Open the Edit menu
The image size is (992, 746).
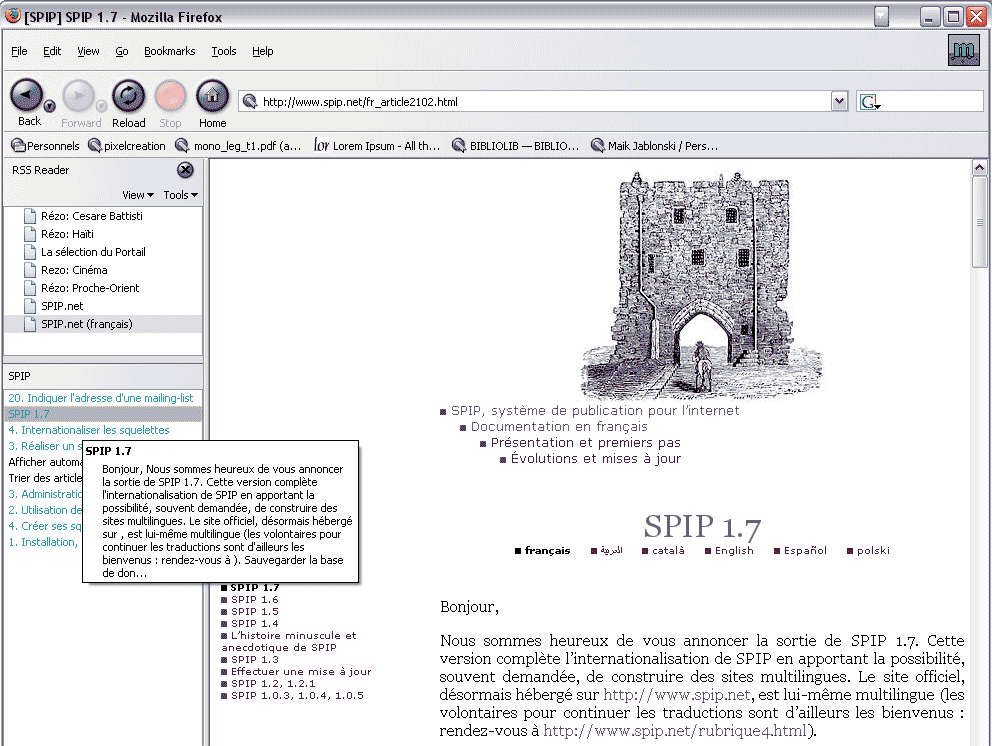coord(52,51)
